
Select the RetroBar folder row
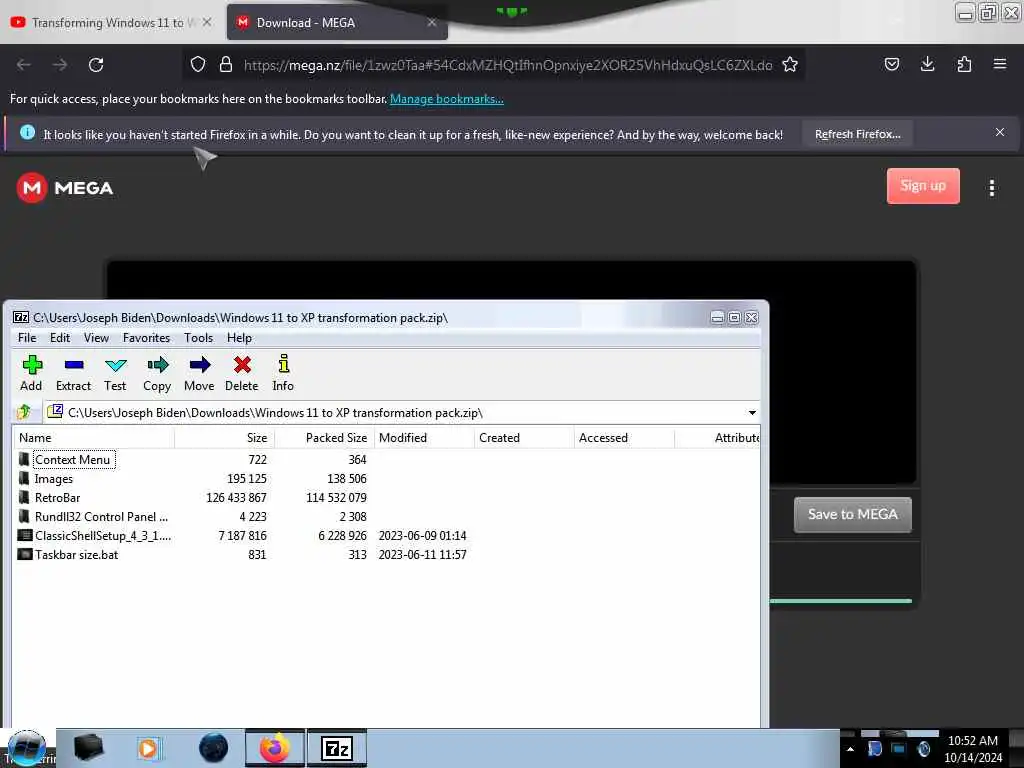pos(57,498)
